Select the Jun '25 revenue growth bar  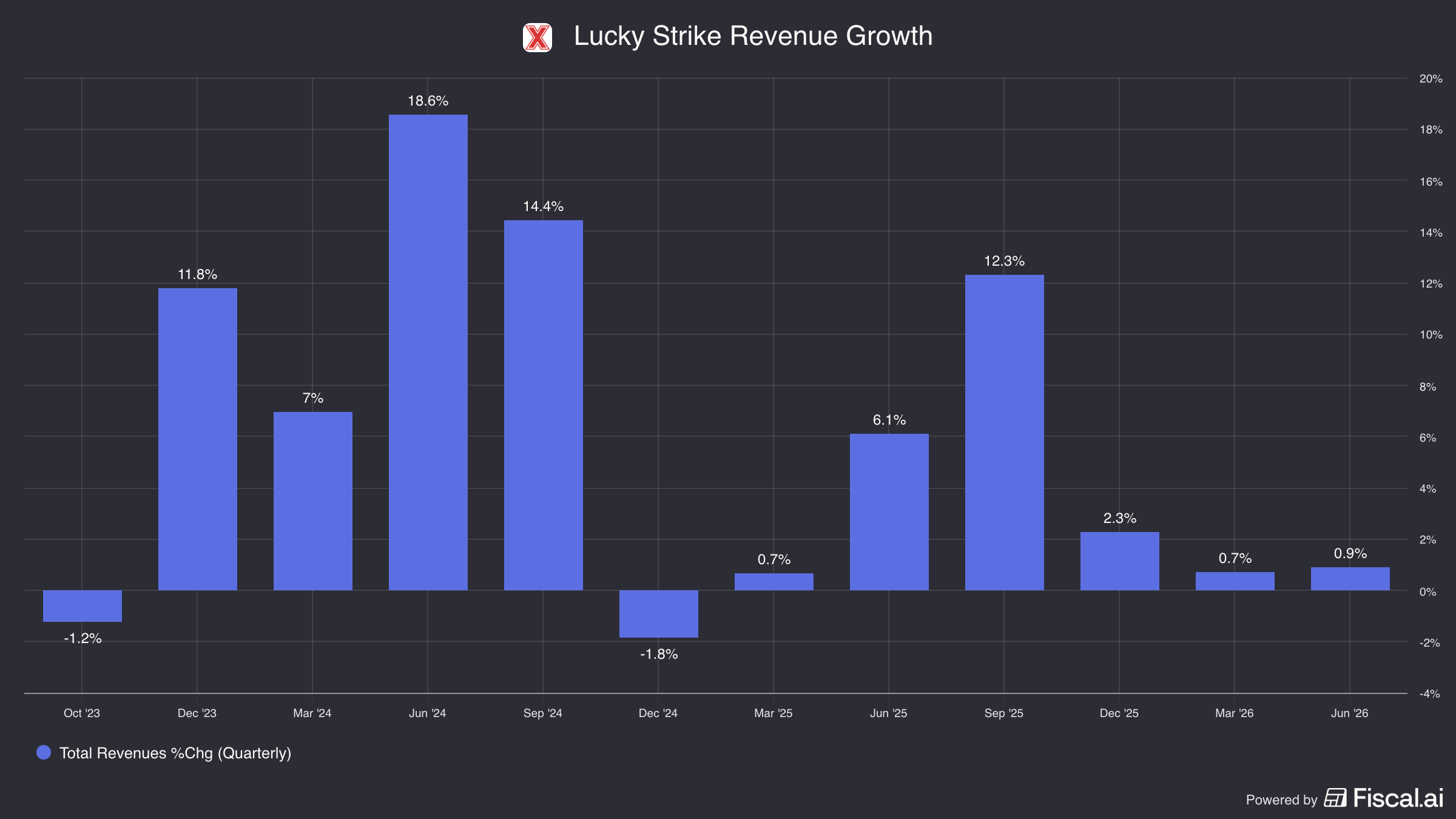[889, 512]
